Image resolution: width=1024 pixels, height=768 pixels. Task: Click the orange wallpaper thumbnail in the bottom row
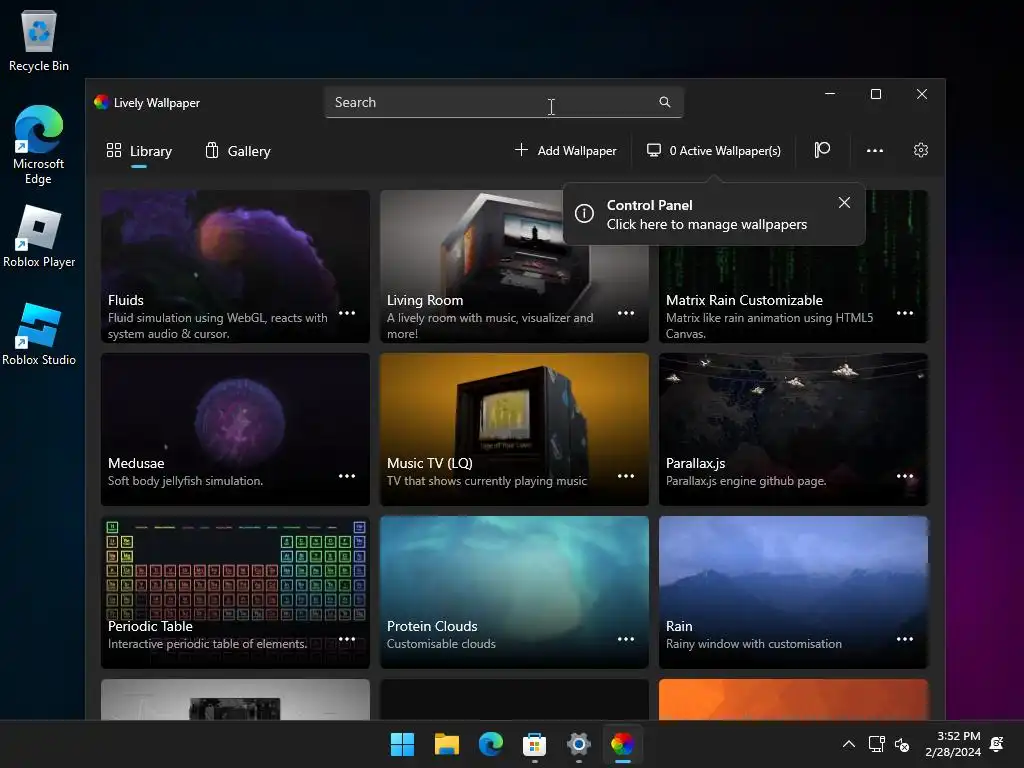[x=793, y=699]
